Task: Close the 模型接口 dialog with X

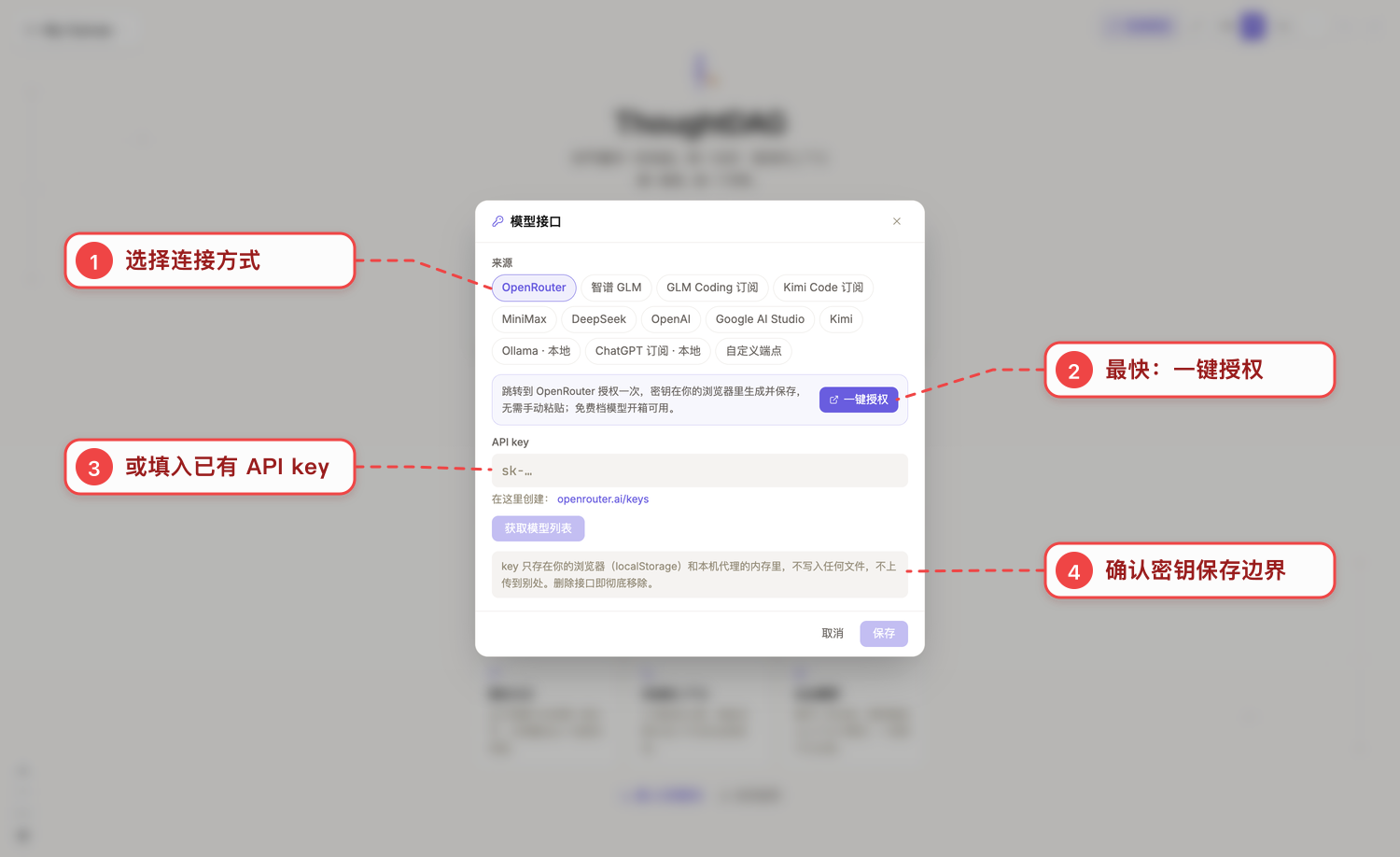Action: (x=897, y=221)
